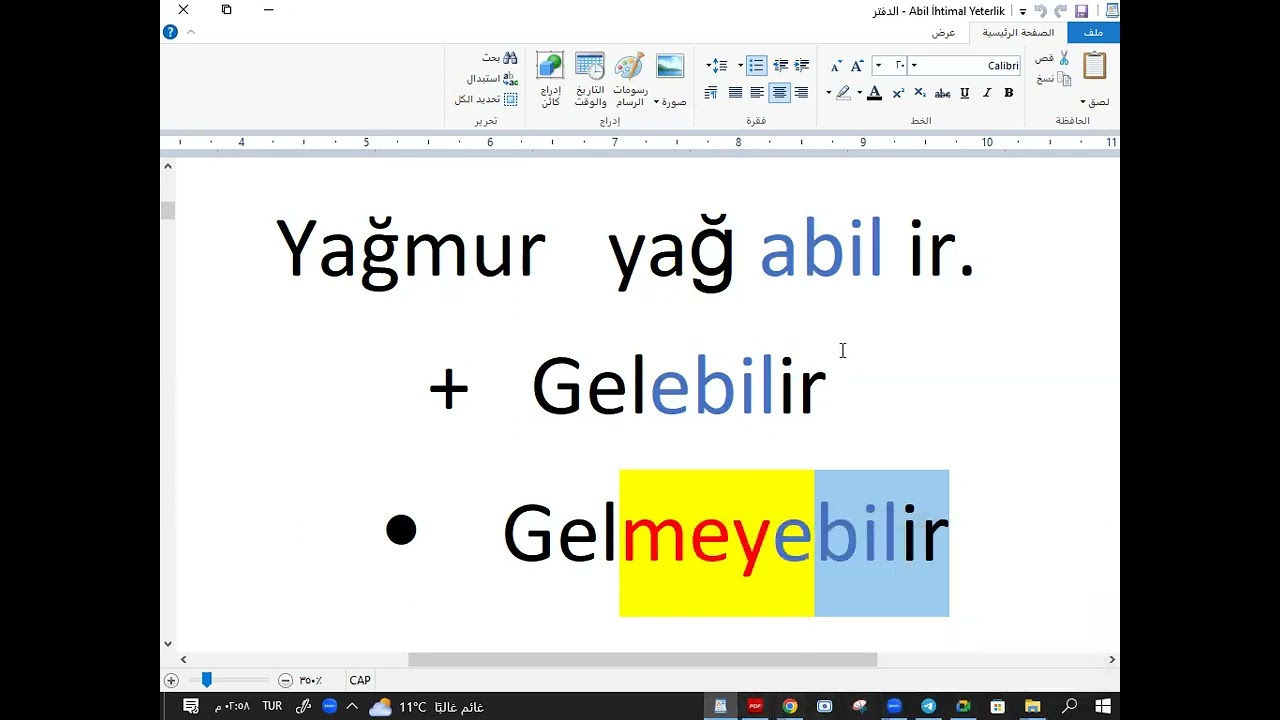This screenshot has width=1280, height=720.
Task: Insert Paint drawing (رسومات الرسام)
Action: coord(629,80)
